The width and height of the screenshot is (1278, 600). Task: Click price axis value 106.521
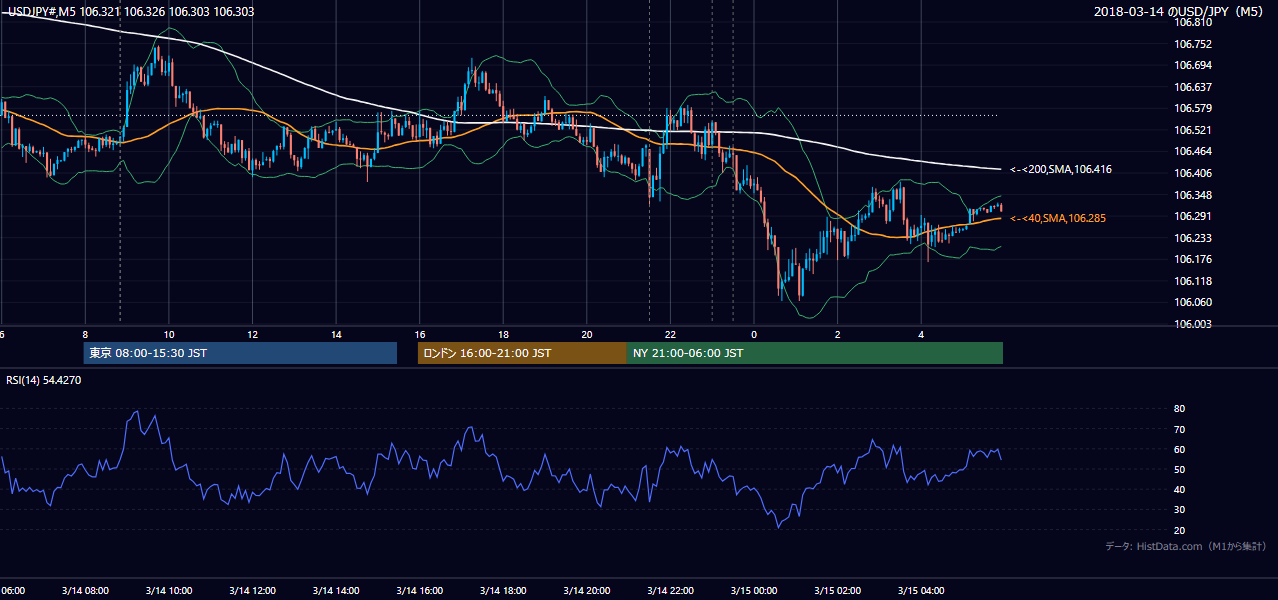(x=1192, y=130)
